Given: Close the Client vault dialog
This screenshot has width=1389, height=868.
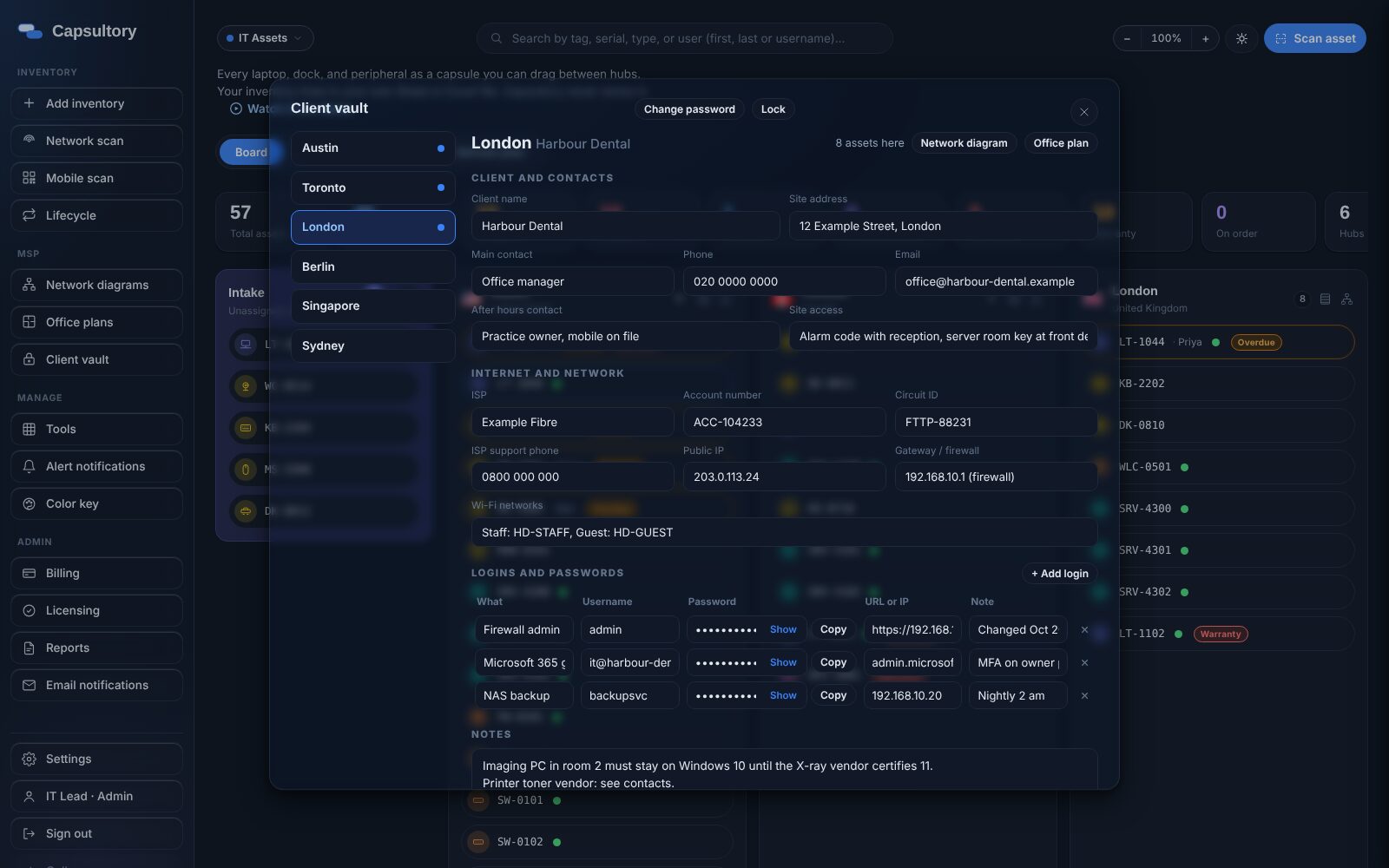Looking at the screenshot, I should [x=1083, y=112].
